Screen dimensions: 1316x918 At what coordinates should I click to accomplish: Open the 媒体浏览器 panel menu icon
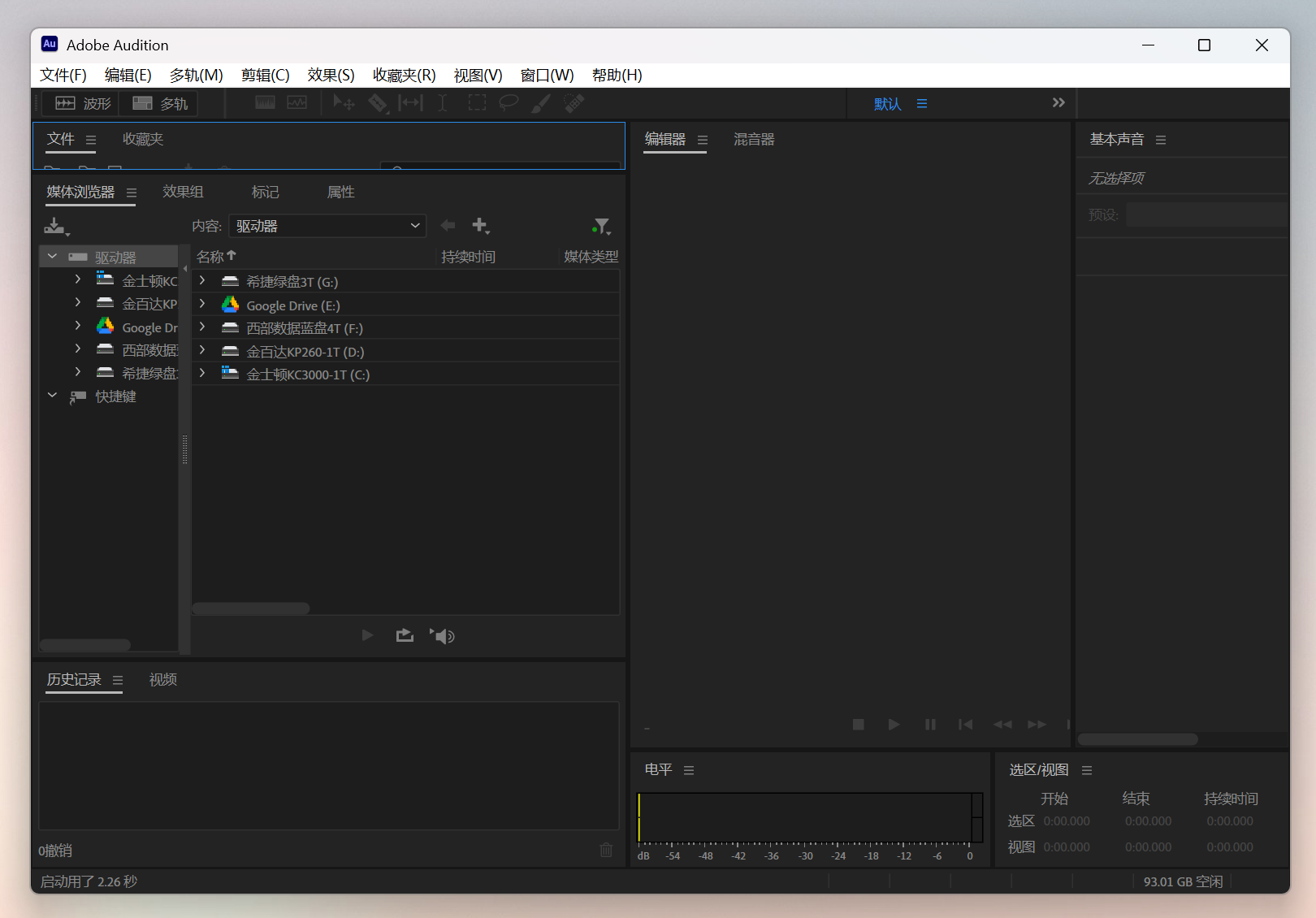132,193
